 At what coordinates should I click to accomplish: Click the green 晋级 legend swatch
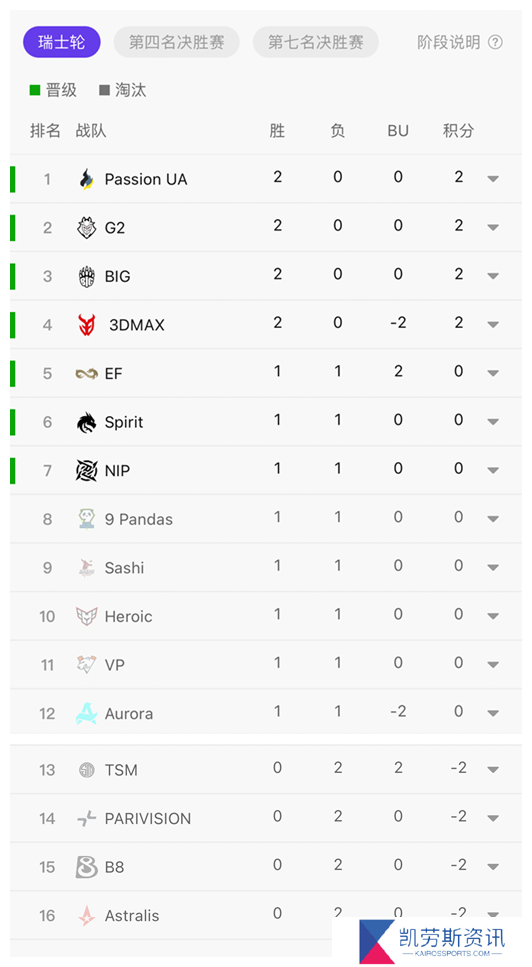pos(35,91)
